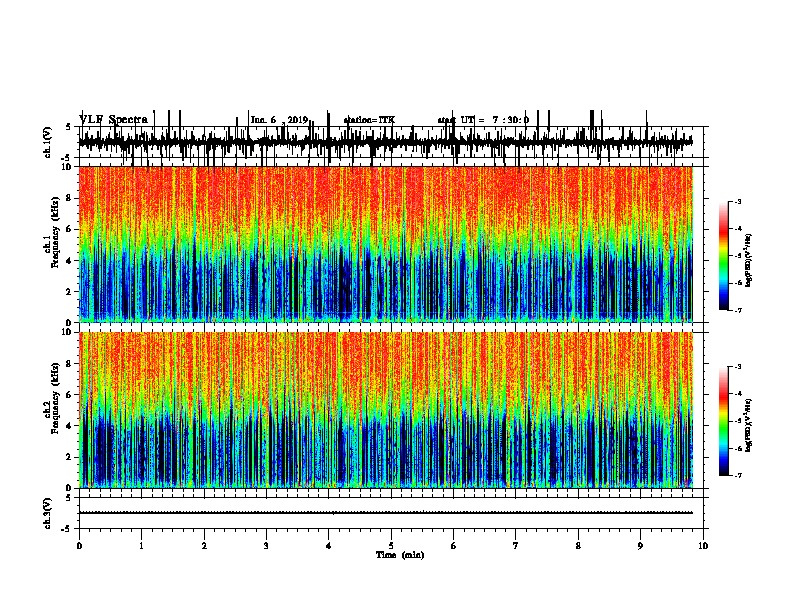Viewport: 792px width, 612px height.
Task: Click time axis tick label "2"
Action: [x=204, y=546]
